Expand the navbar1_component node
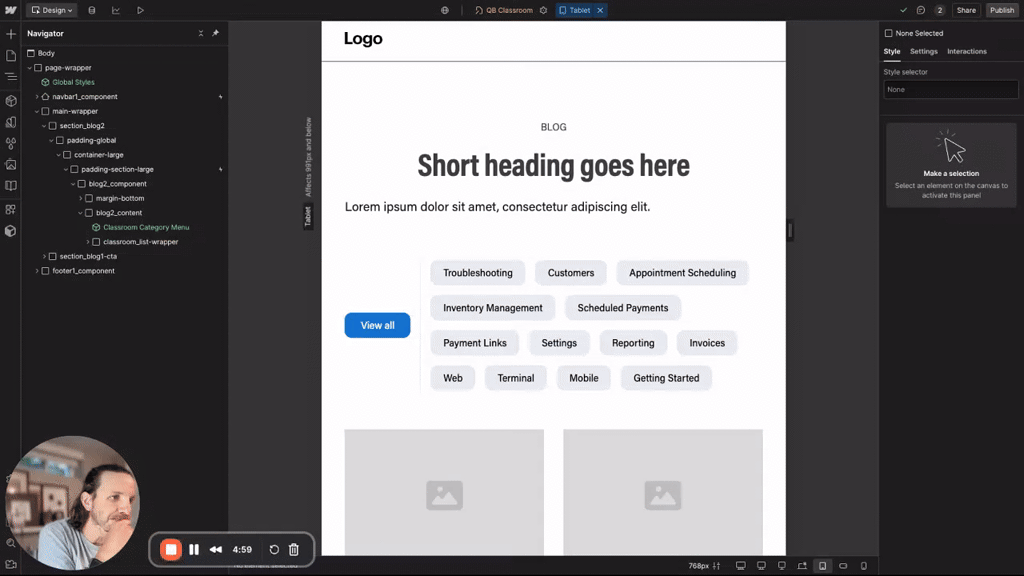 tap(37, 97)
